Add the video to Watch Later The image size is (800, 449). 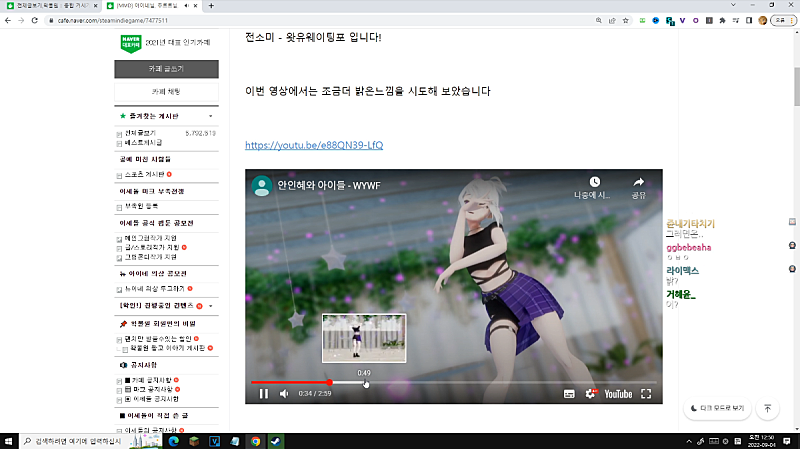coord(594,183)
